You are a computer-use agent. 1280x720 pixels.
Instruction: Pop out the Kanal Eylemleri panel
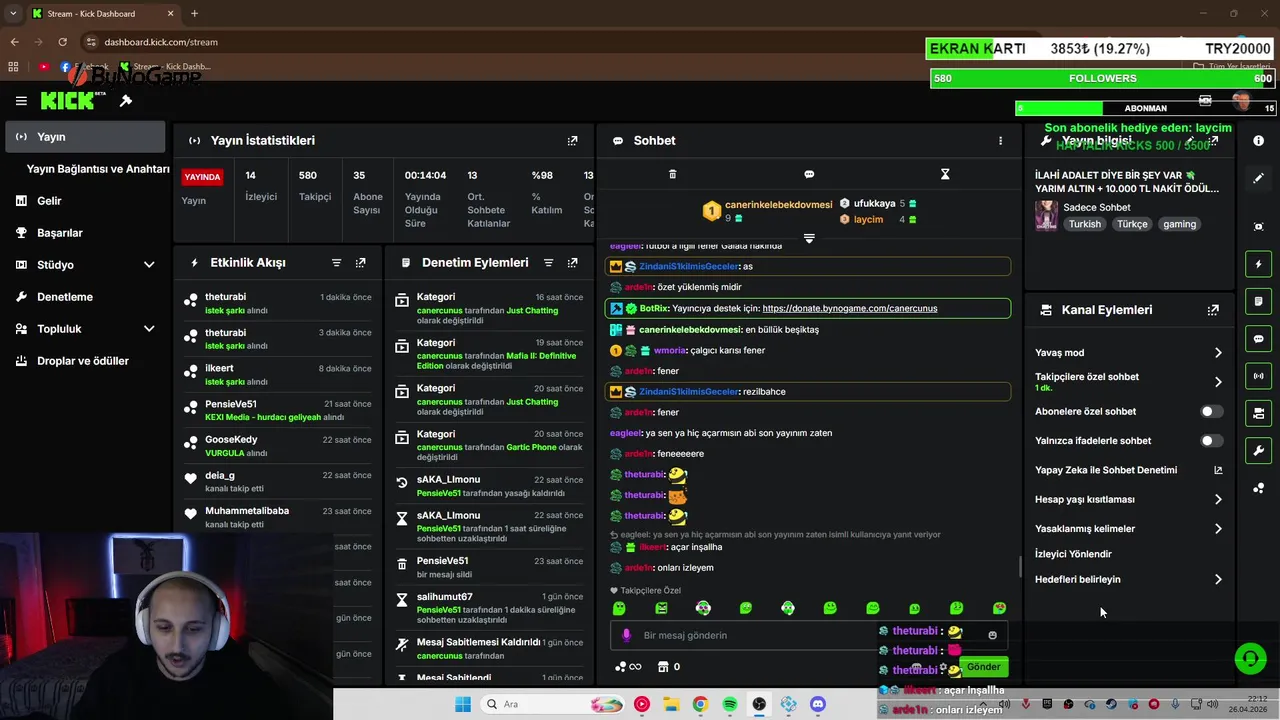point(1213,310)
